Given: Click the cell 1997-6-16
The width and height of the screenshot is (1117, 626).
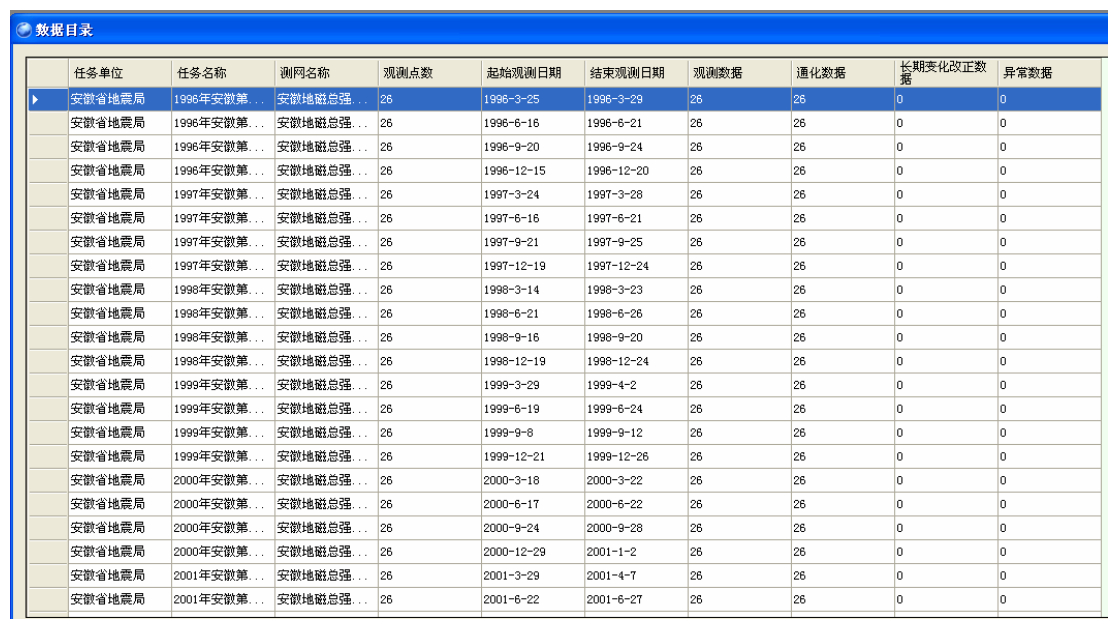Looking at the screenshot, I should [533, 219].
